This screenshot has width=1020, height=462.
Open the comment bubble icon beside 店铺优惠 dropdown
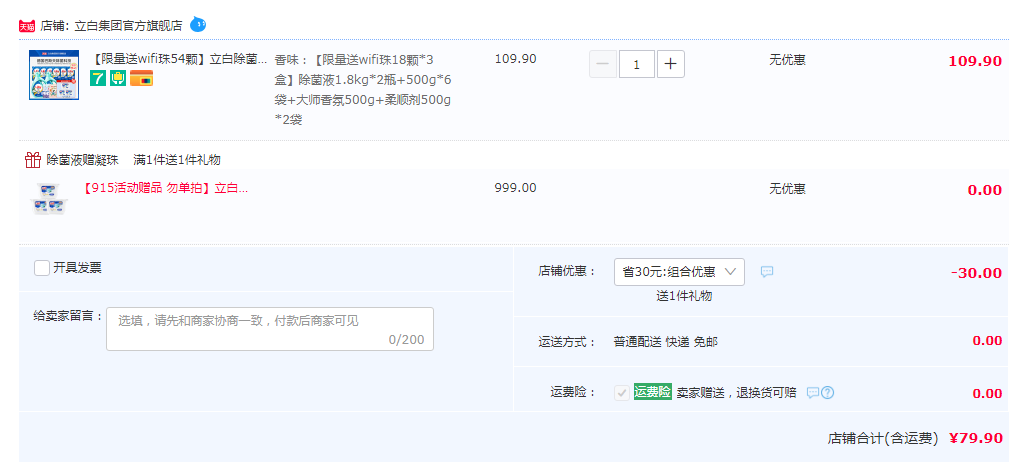coord(767,272)
